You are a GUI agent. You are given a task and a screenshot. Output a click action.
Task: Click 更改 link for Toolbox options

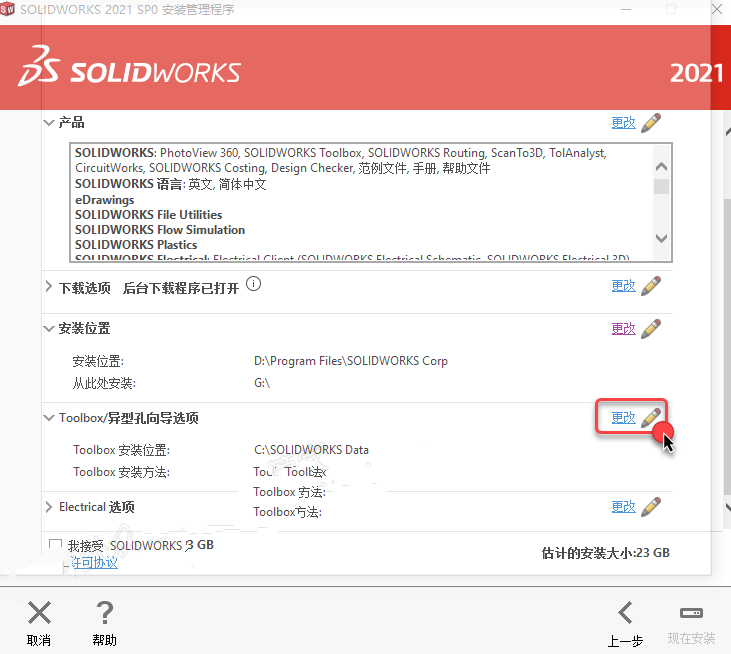coord(623,418)
